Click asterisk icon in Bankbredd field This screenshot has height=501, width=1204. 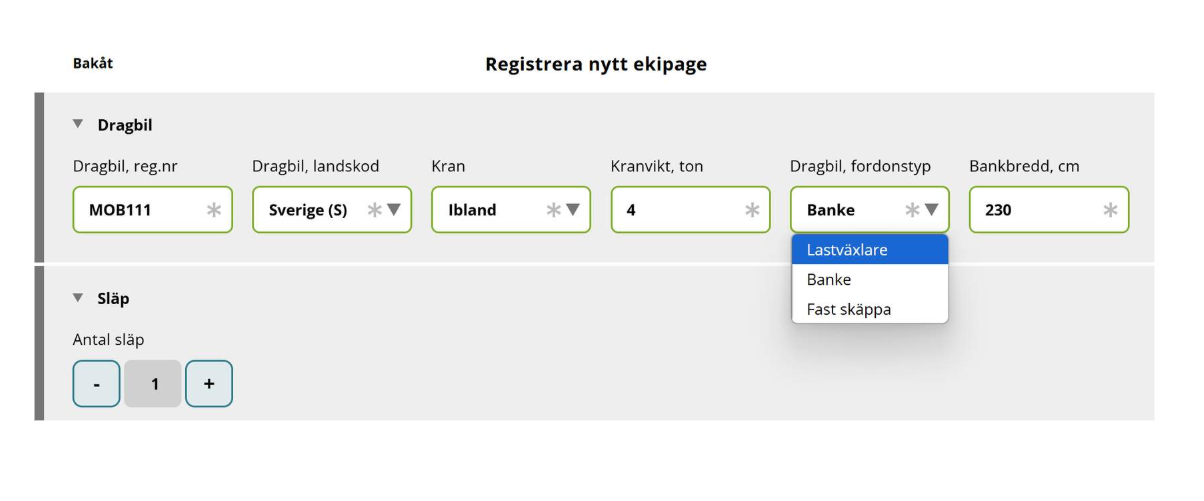(x=1110, y=210)
